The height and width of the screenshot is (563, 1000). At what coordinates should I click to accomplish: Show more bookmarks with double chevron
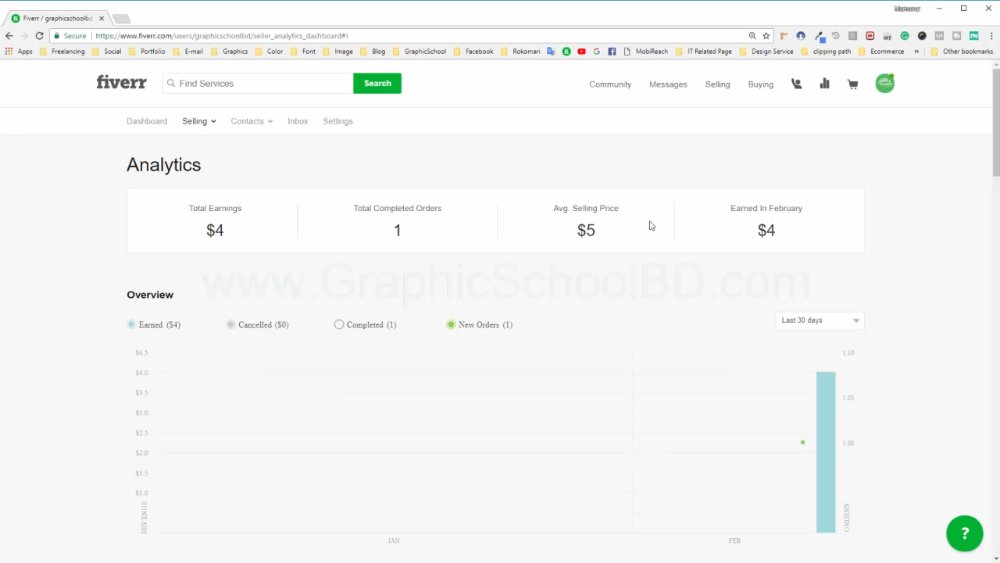pos(916,51)
